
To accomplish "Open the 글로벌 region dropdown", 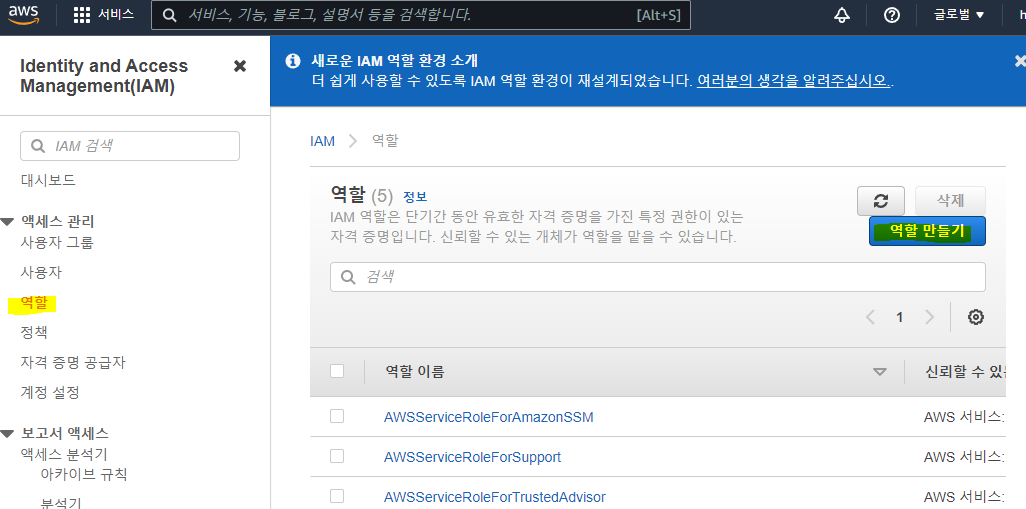I will (x=959, y=15).
